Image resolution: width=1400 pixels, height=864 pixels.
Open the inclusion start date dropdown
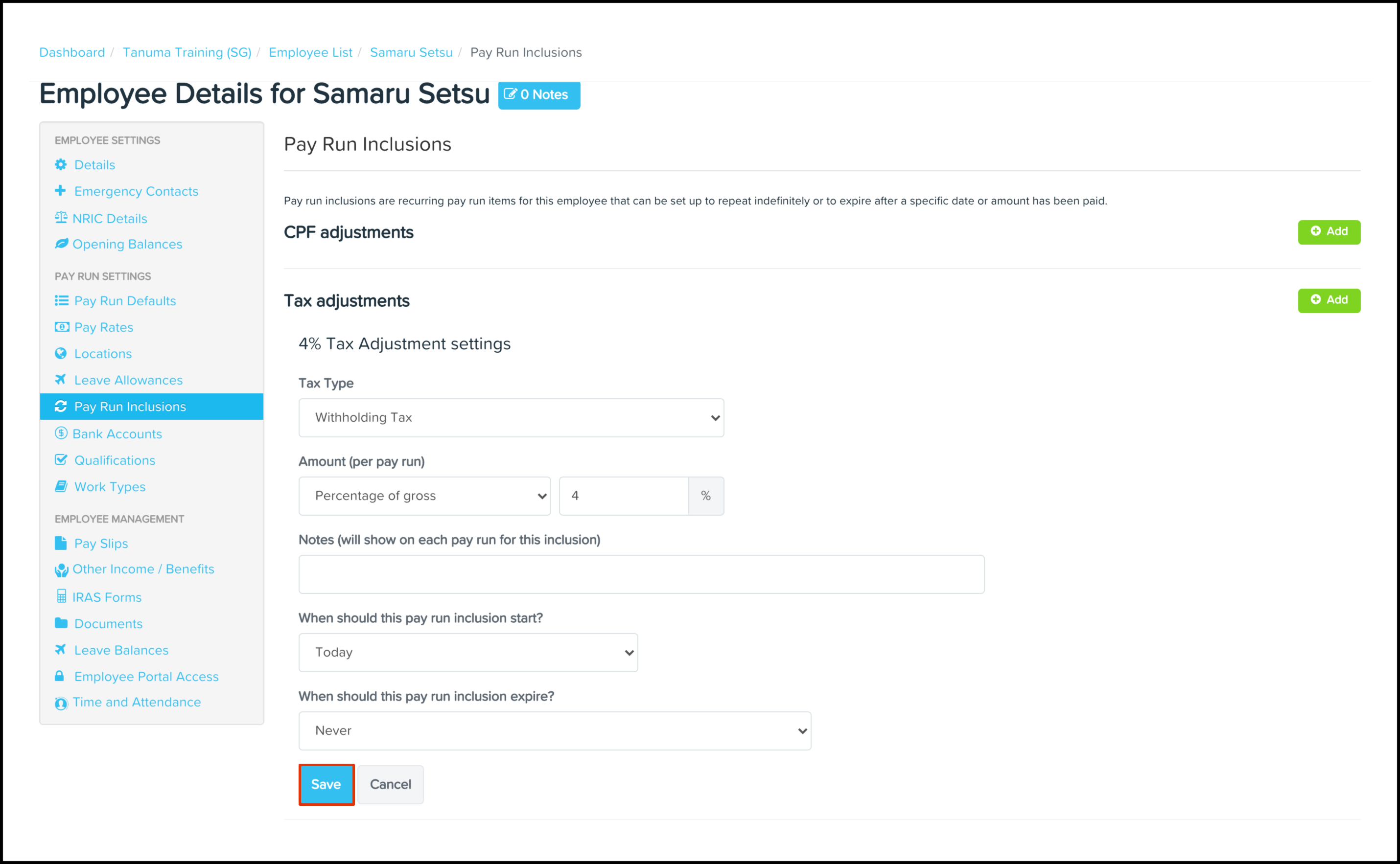coord(467,653)
